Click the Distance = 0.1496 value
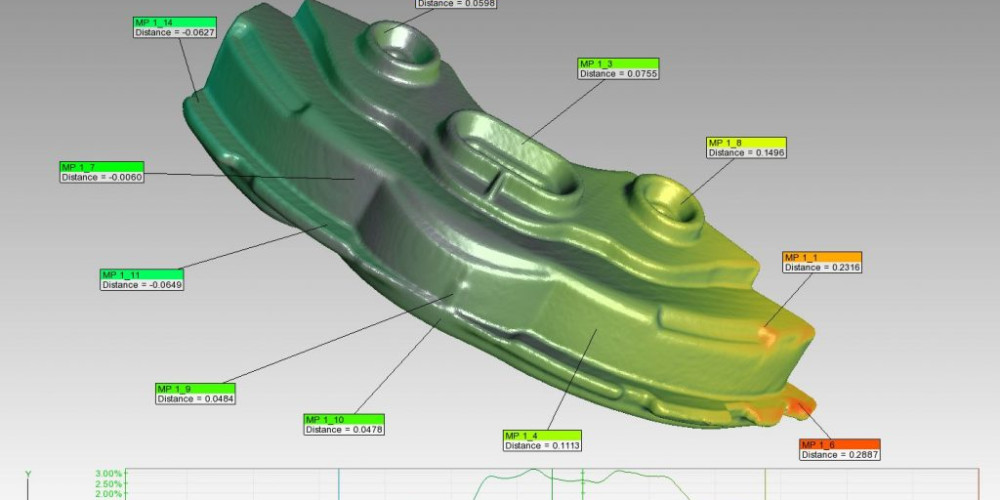The height and width of the screenshot is (500, 1000). tap(746, 153)
